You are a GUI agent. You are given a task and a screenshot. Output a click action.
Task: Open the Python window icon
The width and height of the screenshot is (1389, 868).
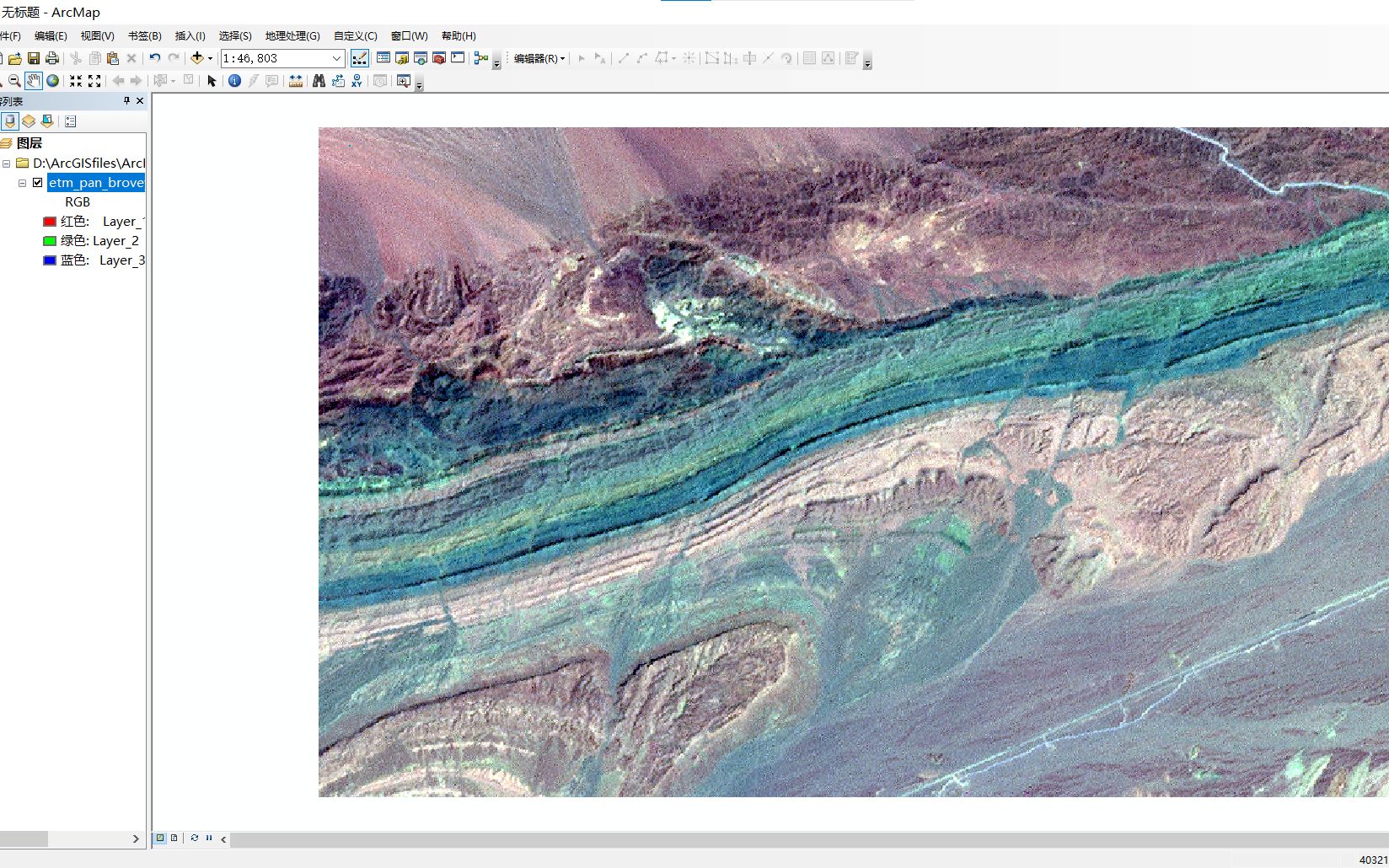(x=458, y=58)
